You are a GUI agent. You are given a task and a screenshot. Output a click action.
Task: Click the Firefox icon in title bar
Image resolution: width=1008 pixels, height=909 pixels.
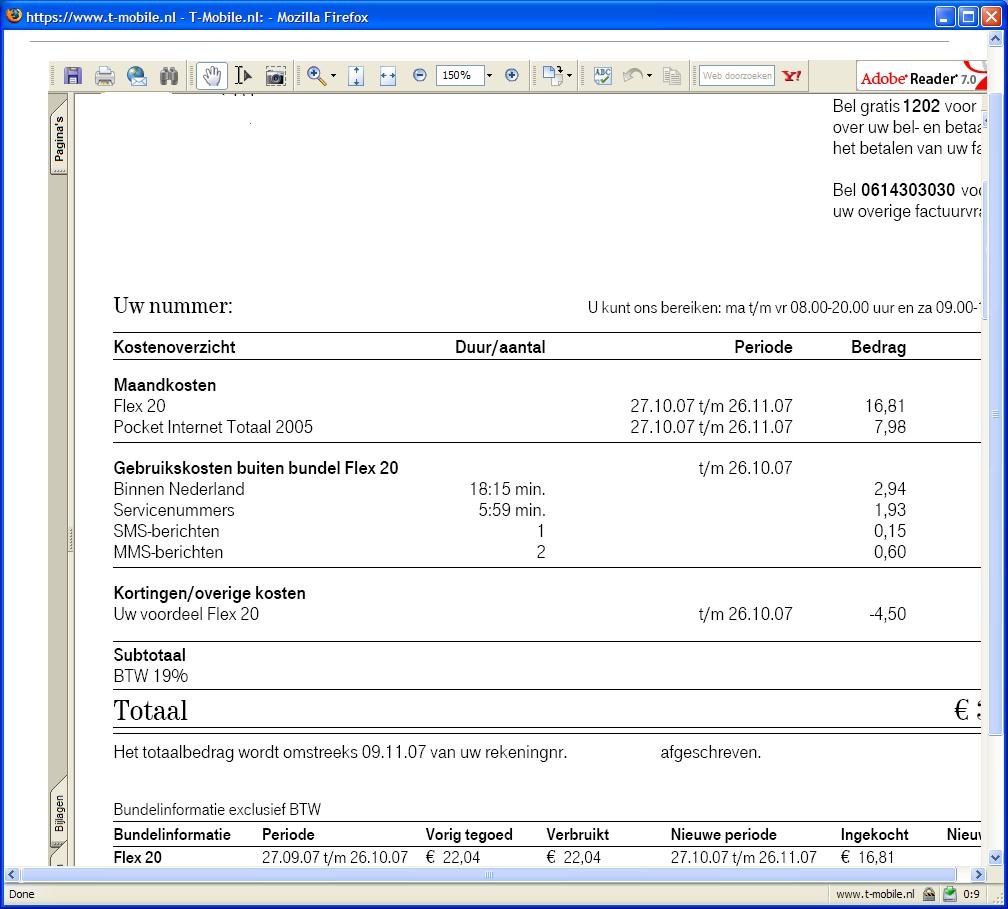pyautogui.click(x=14, y=16)
